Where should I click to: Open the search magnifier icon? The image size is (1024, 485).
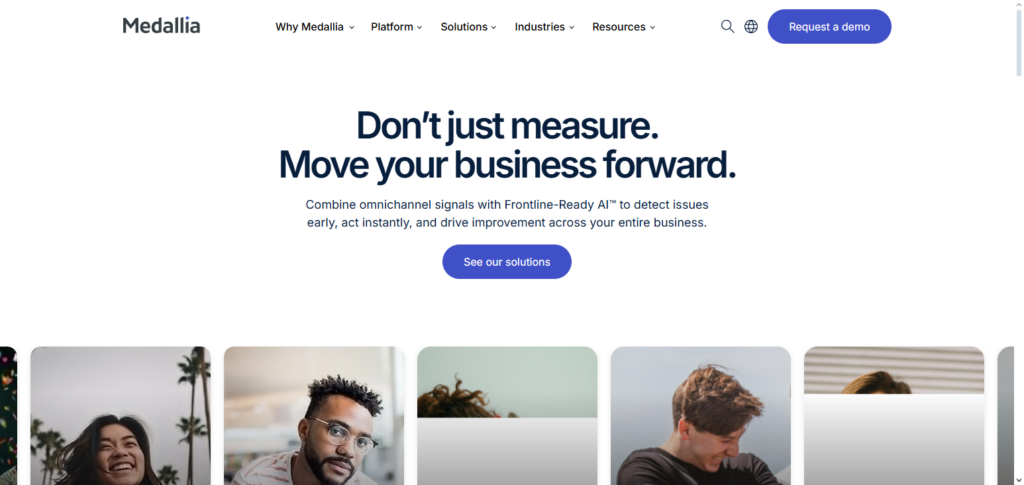[727, 27]
